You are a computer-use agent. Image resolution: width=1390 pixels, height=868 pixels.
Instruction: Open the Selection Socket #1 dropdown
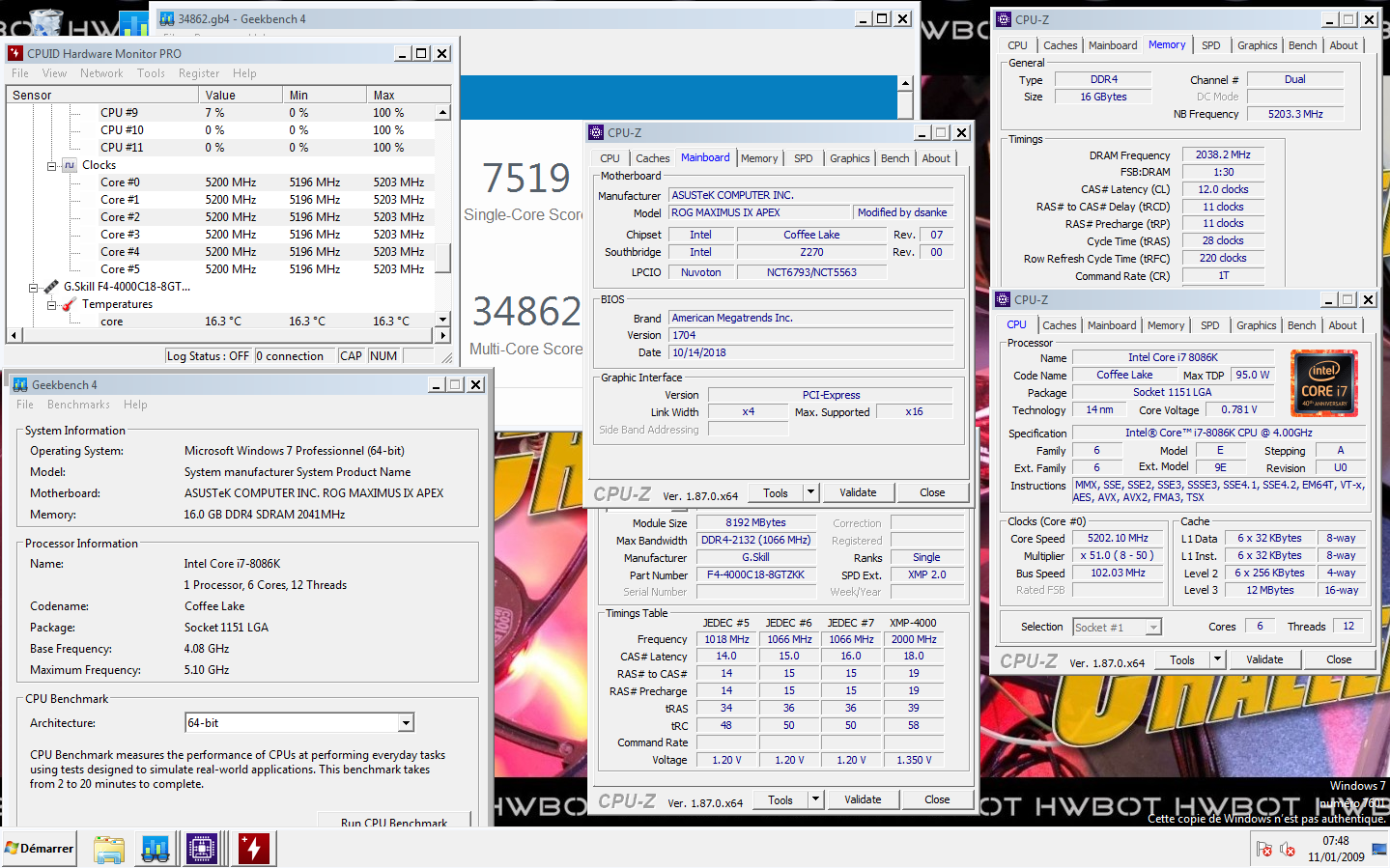point(1153,628)
